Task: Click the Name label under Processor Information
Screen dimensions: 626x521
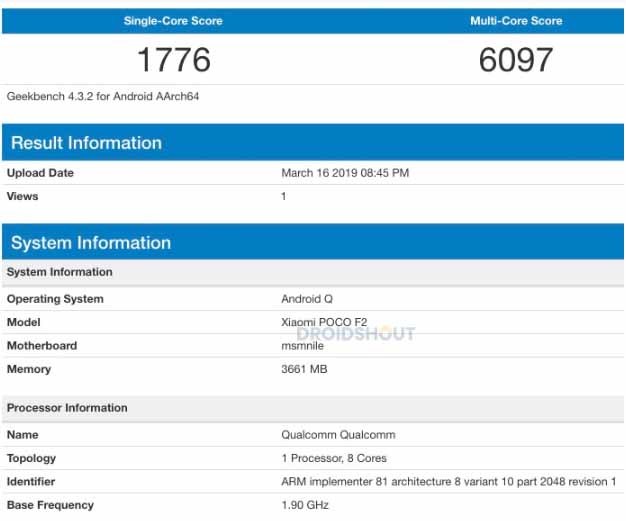Action: pos(22,435)
